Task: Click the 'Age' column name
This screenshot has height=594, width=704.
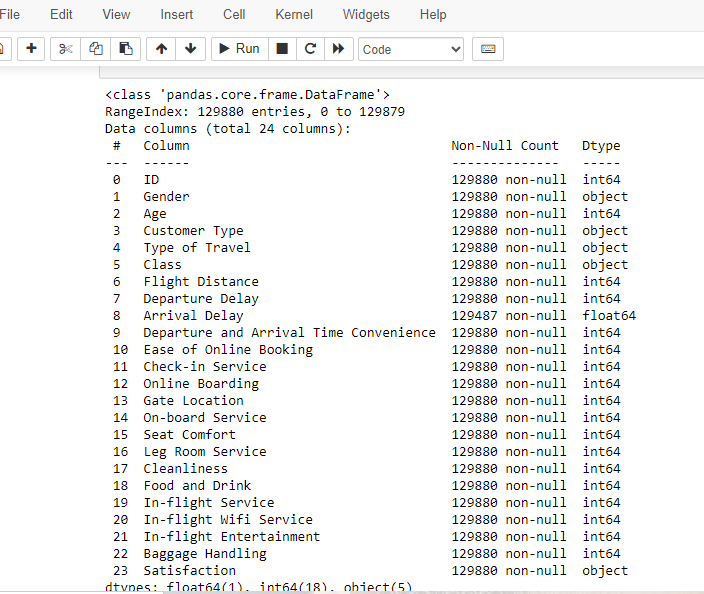Action: [154, 214]
